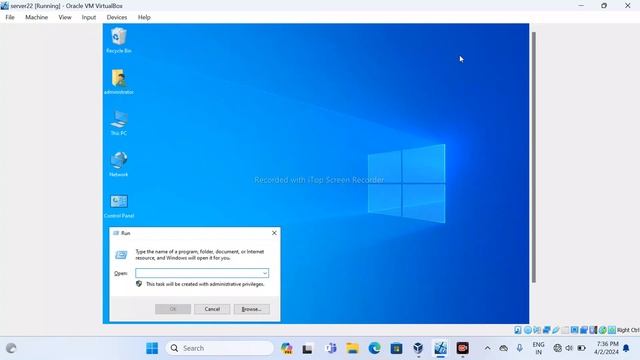Click the hard disk activity status icon
640x360 pixels.
tap(518, 330)
